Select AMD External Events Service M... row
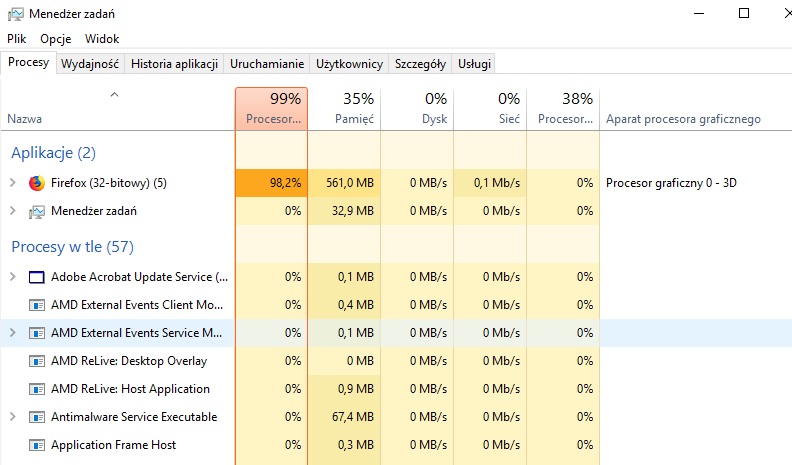The image size is (792, 465). [x=396, y=333]
